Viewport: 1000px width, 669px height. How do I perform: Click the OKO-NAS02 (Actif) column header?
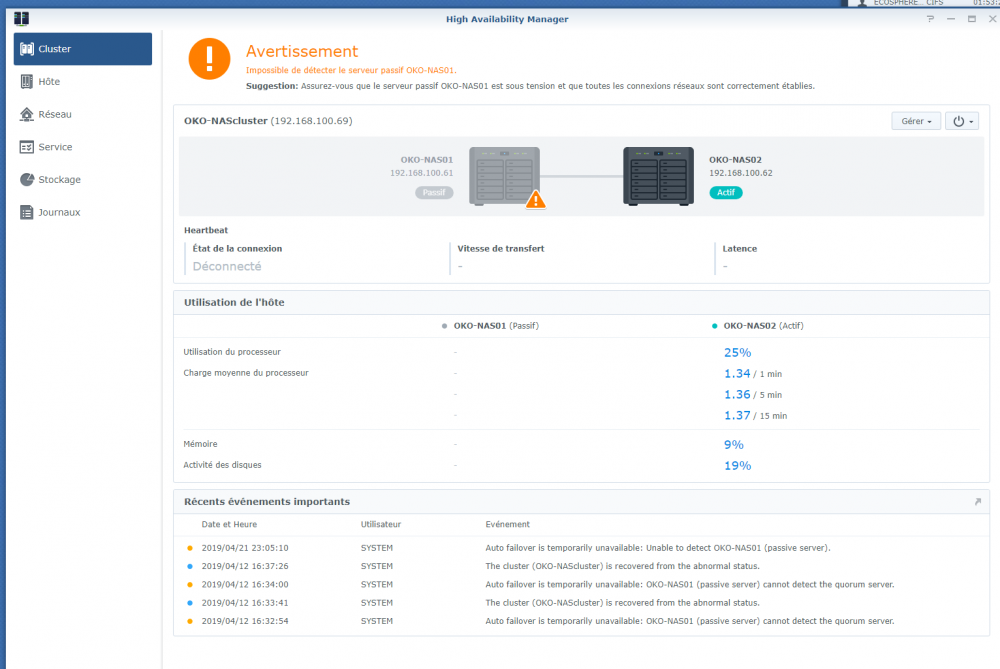click(x=763, y=326)
